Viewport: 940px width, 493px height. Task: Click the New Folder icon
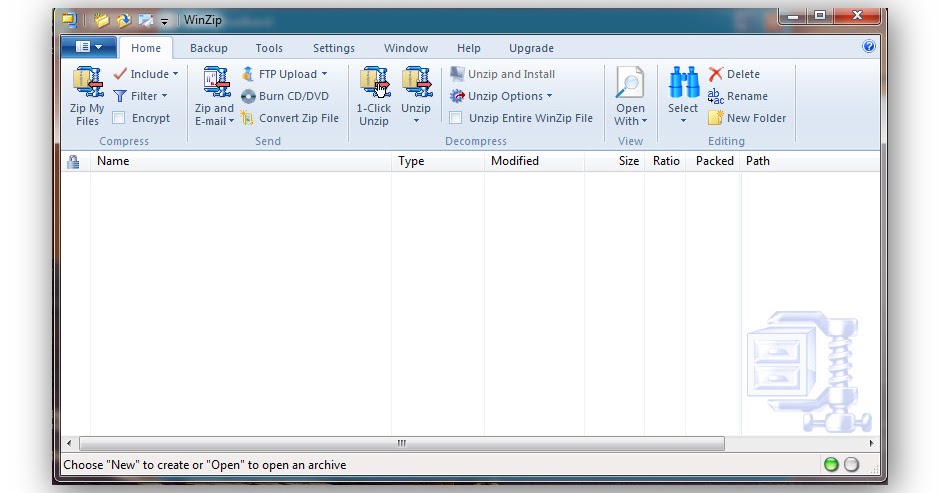(x=715, y=118)
